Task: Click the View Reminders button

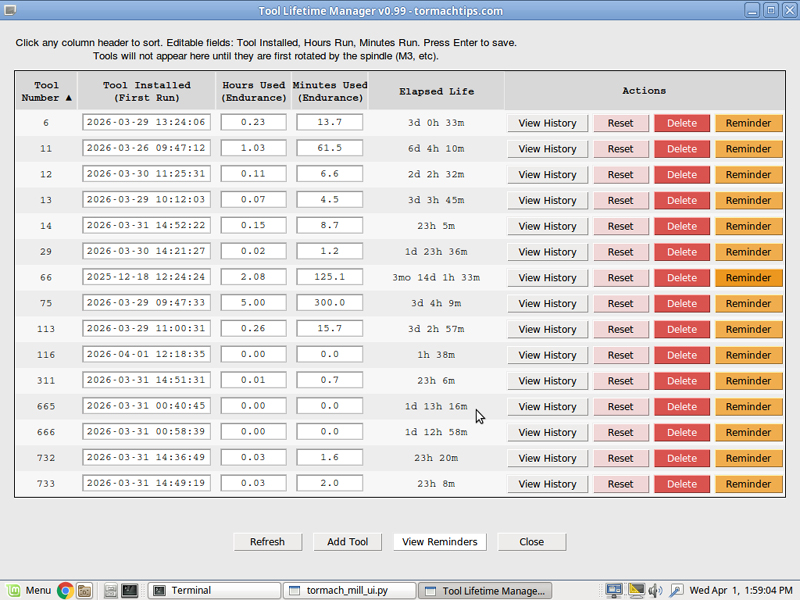Action: [x=440, y=542]
